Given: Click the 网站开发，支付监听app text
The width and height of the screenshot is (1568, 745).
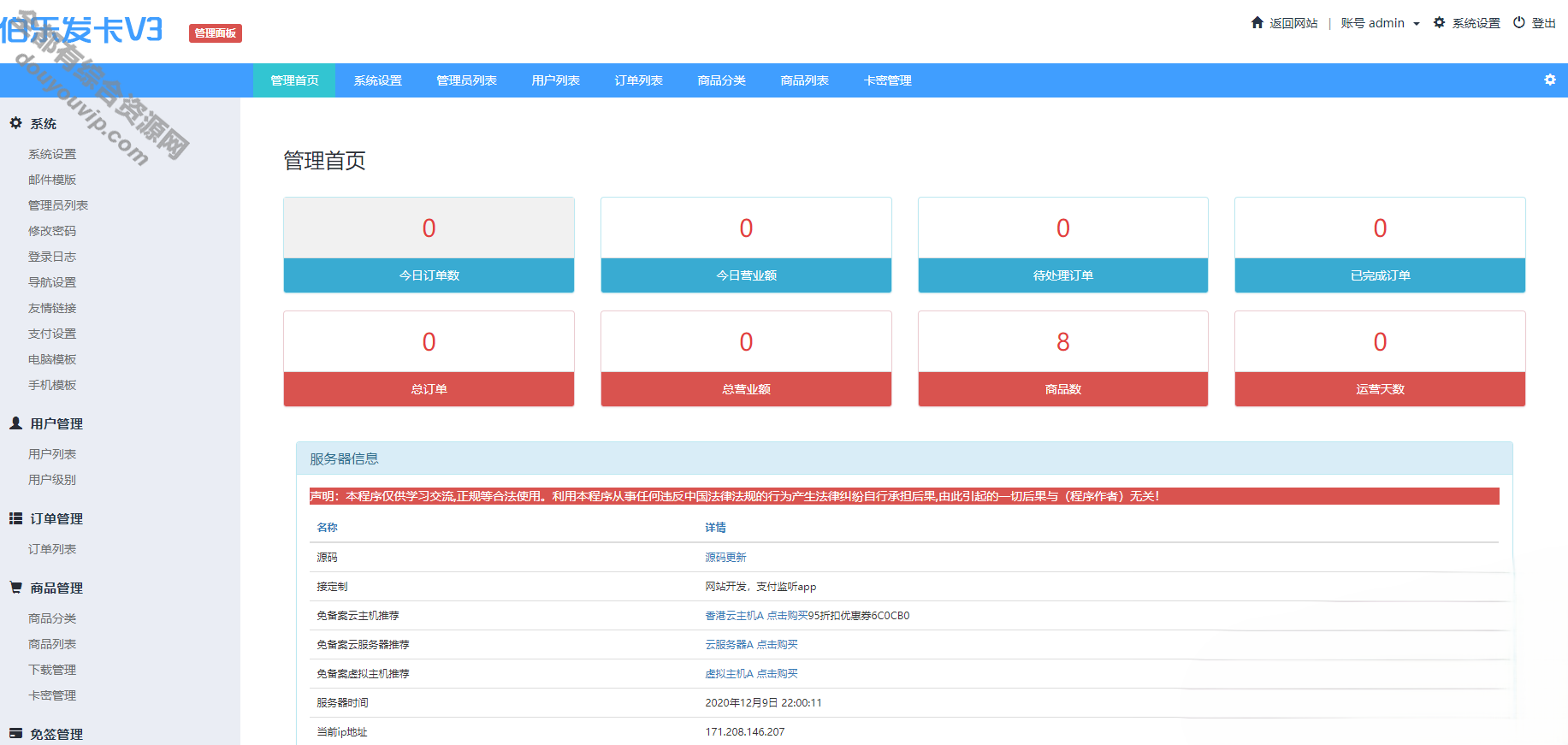Looking at the screenshot, I should [760, 587].
